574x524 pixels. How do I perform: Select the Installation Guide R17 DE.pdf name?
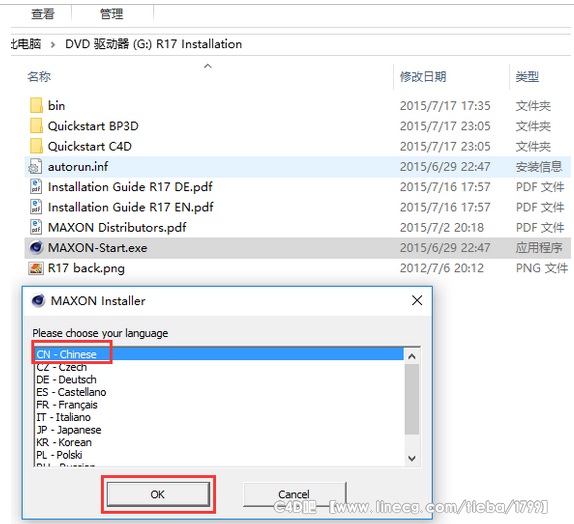(130, 187)
